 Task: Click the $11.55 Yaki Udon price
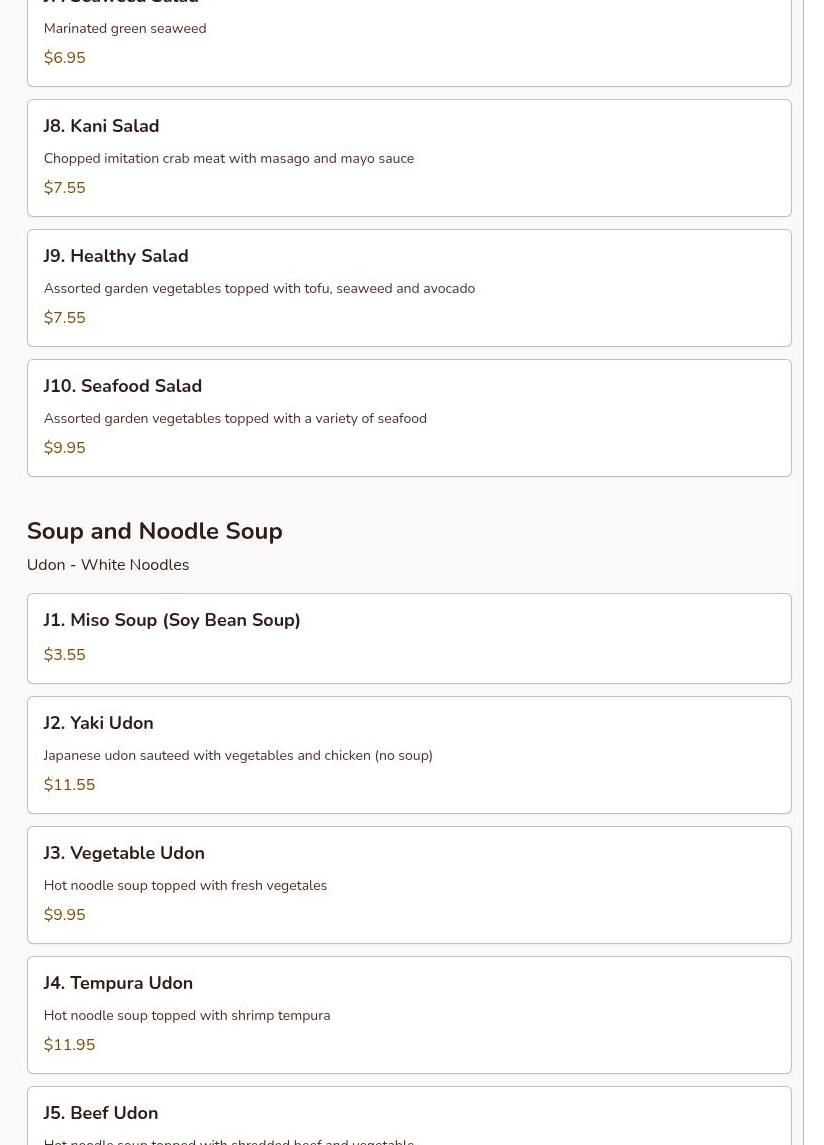pos(69,785)
